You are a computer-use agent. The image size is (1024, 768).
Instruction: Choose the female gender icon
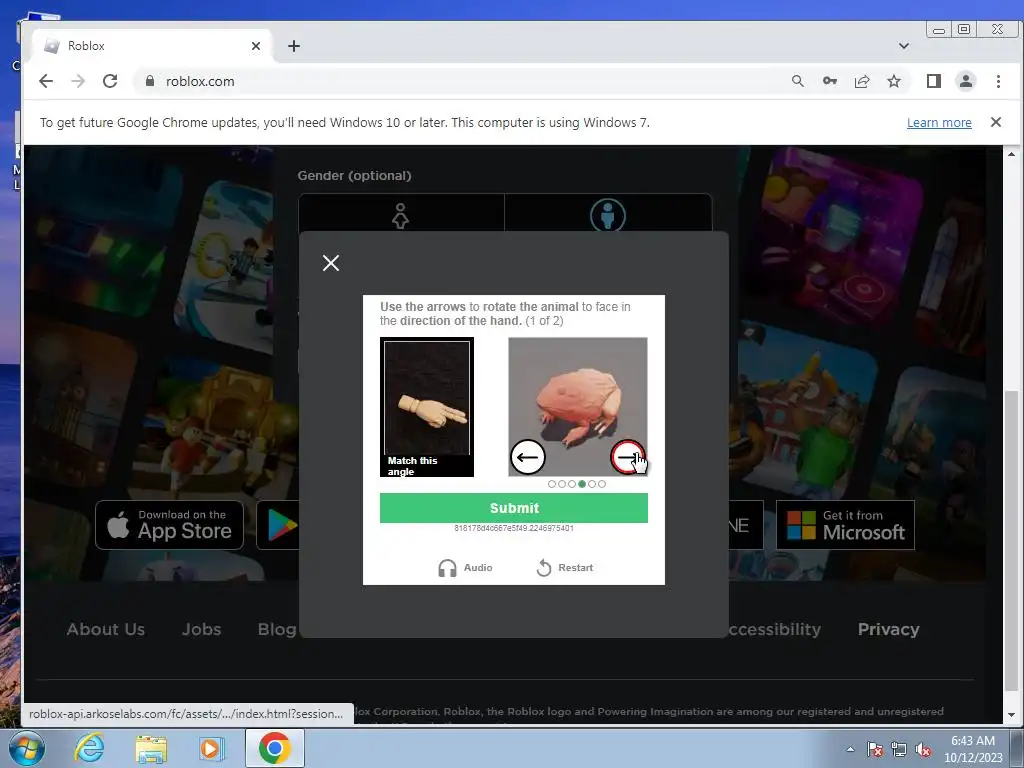400,216
